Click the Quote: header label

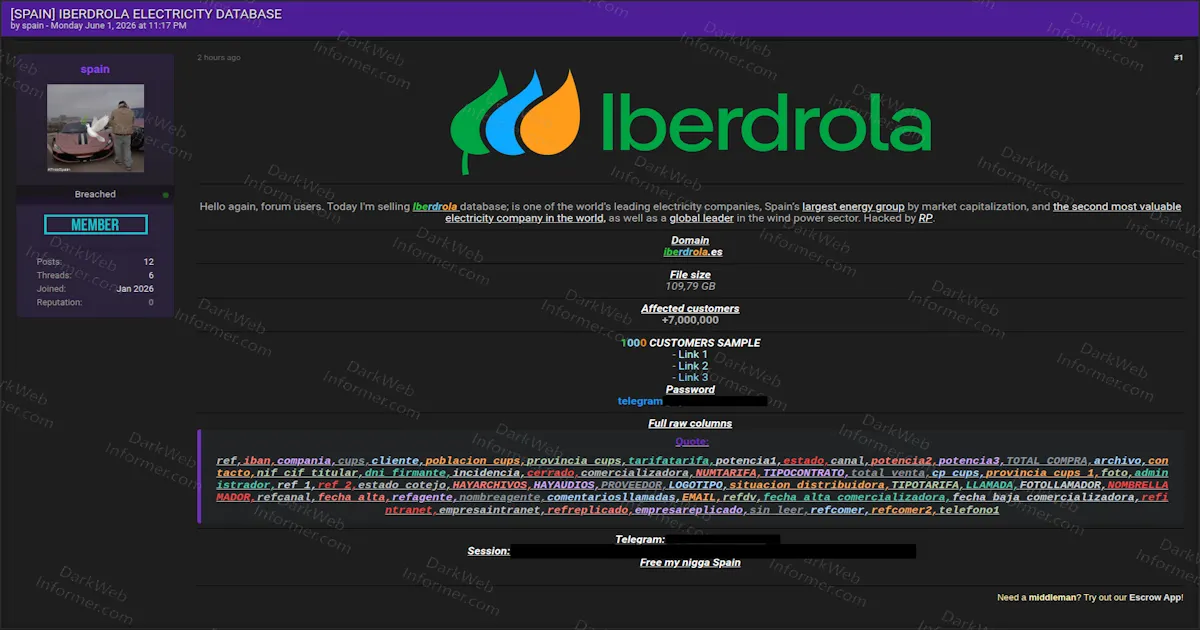[692, 441]
